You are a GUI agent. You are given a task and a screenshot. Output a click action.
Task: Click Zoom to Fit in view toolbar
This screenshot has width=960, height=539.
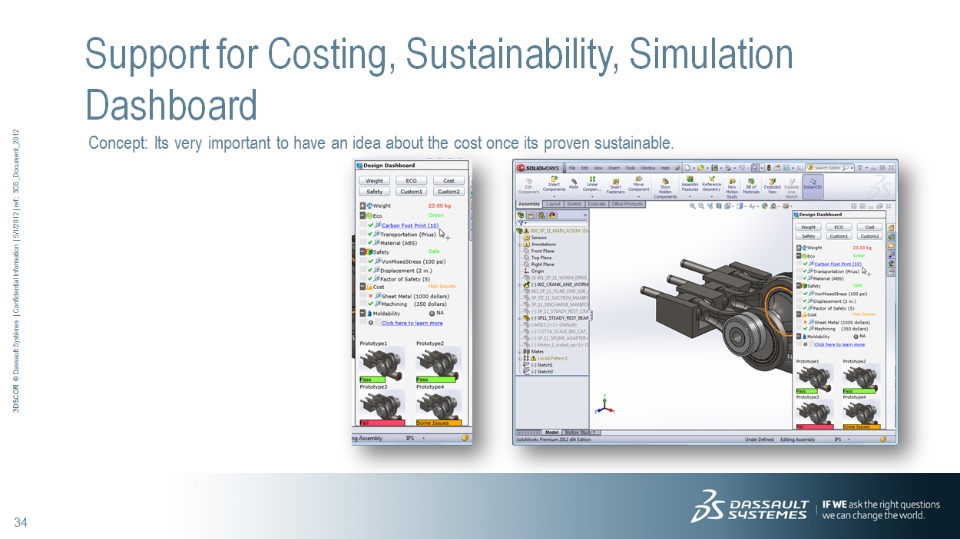[x=692, y=206]
